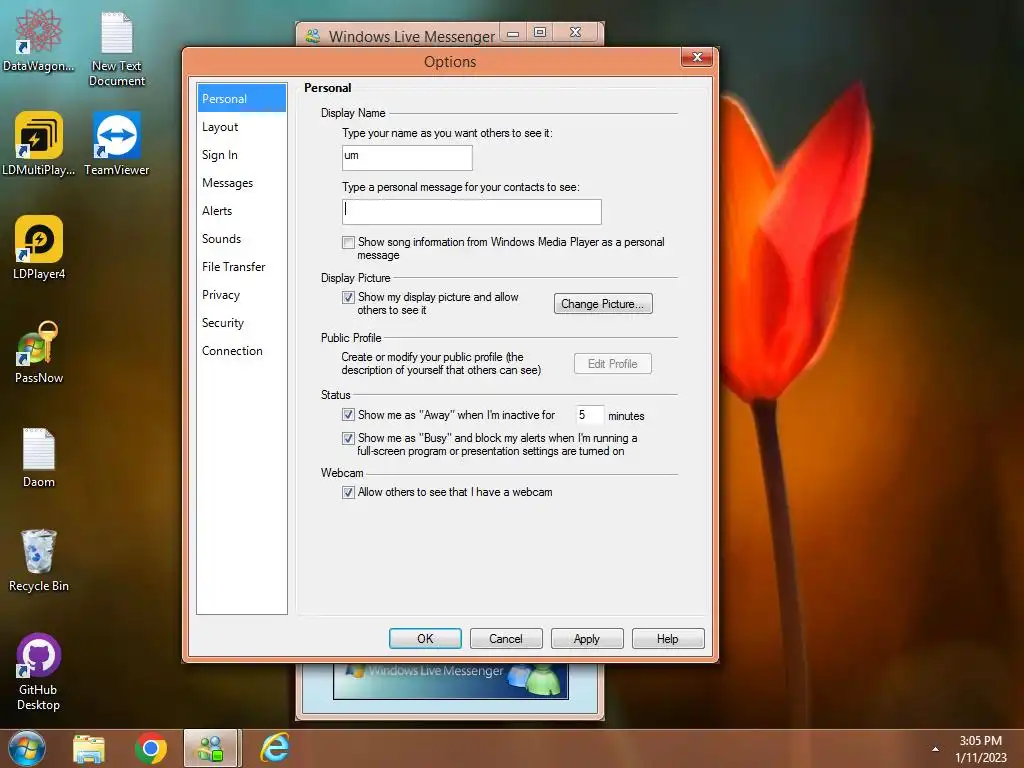Open the Sign In options category

tap(242, 155)
